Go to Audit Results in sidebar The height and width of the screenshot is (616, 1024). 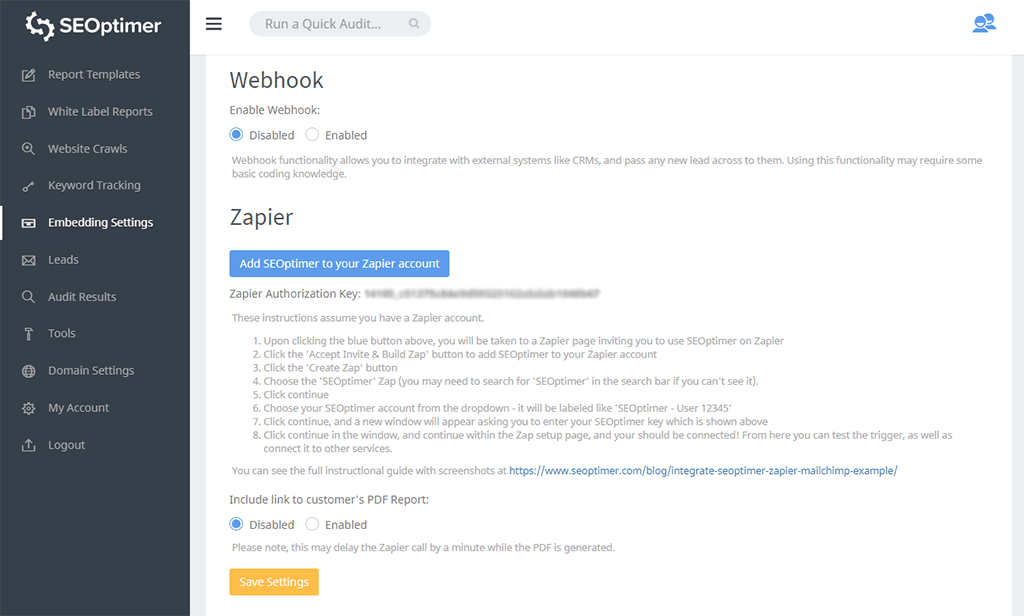[x=82, y=297]
